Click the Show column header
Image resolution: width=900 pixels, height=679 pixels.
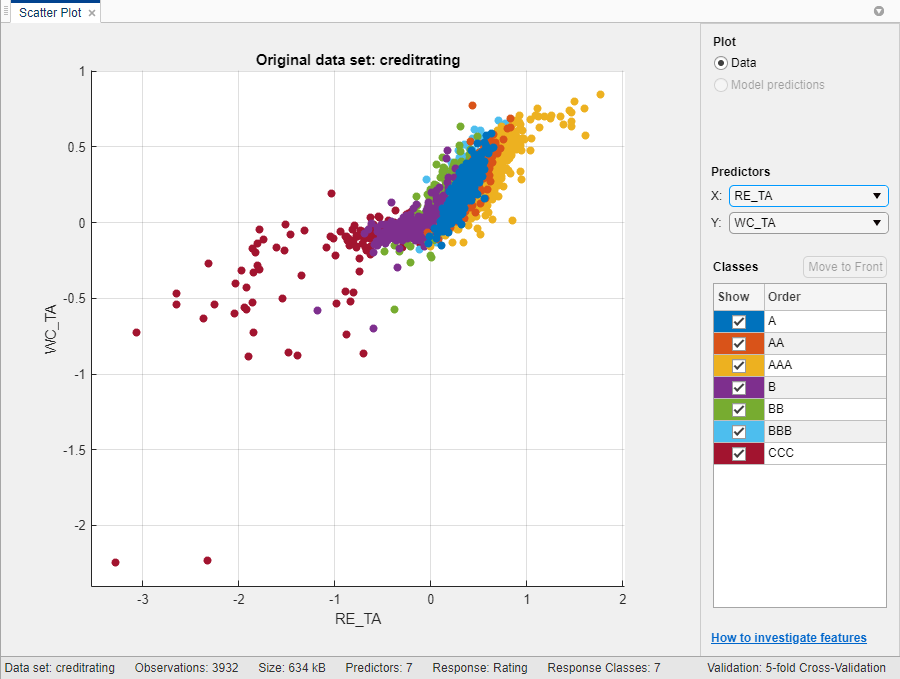[733, 296]
